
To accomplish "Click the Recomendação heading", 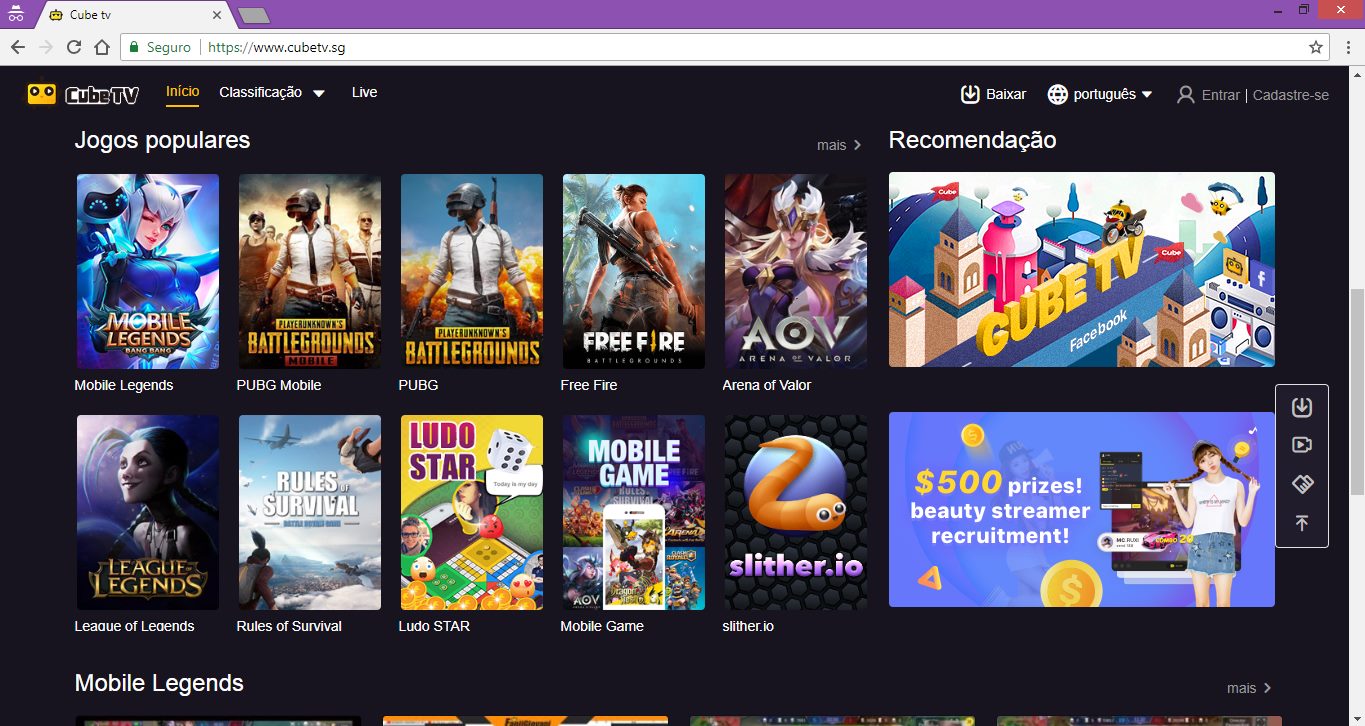I will pyautogui.click(x=972, y=140).
